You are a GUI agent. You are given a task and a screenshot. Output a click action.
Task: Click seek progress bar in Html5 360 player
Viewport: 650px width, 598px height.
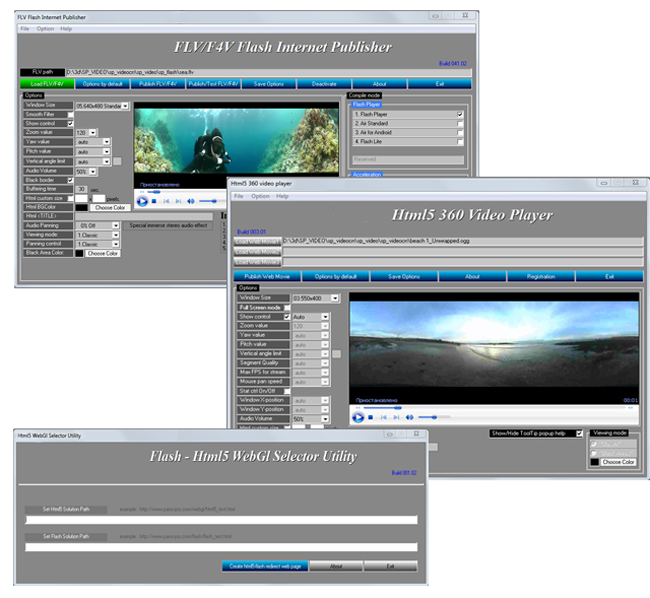pyautogui.click(x=493, y=408)
